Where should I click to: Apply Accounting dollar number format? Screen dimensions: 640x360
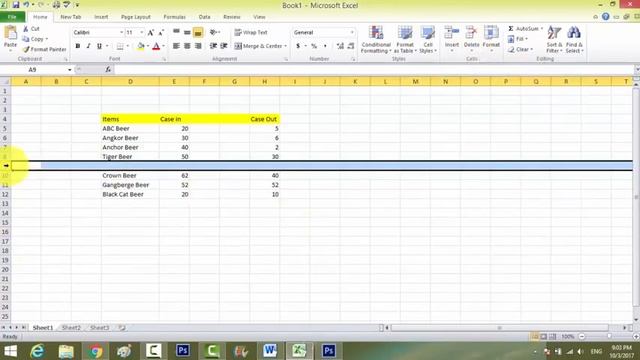[x=298, y=46]
